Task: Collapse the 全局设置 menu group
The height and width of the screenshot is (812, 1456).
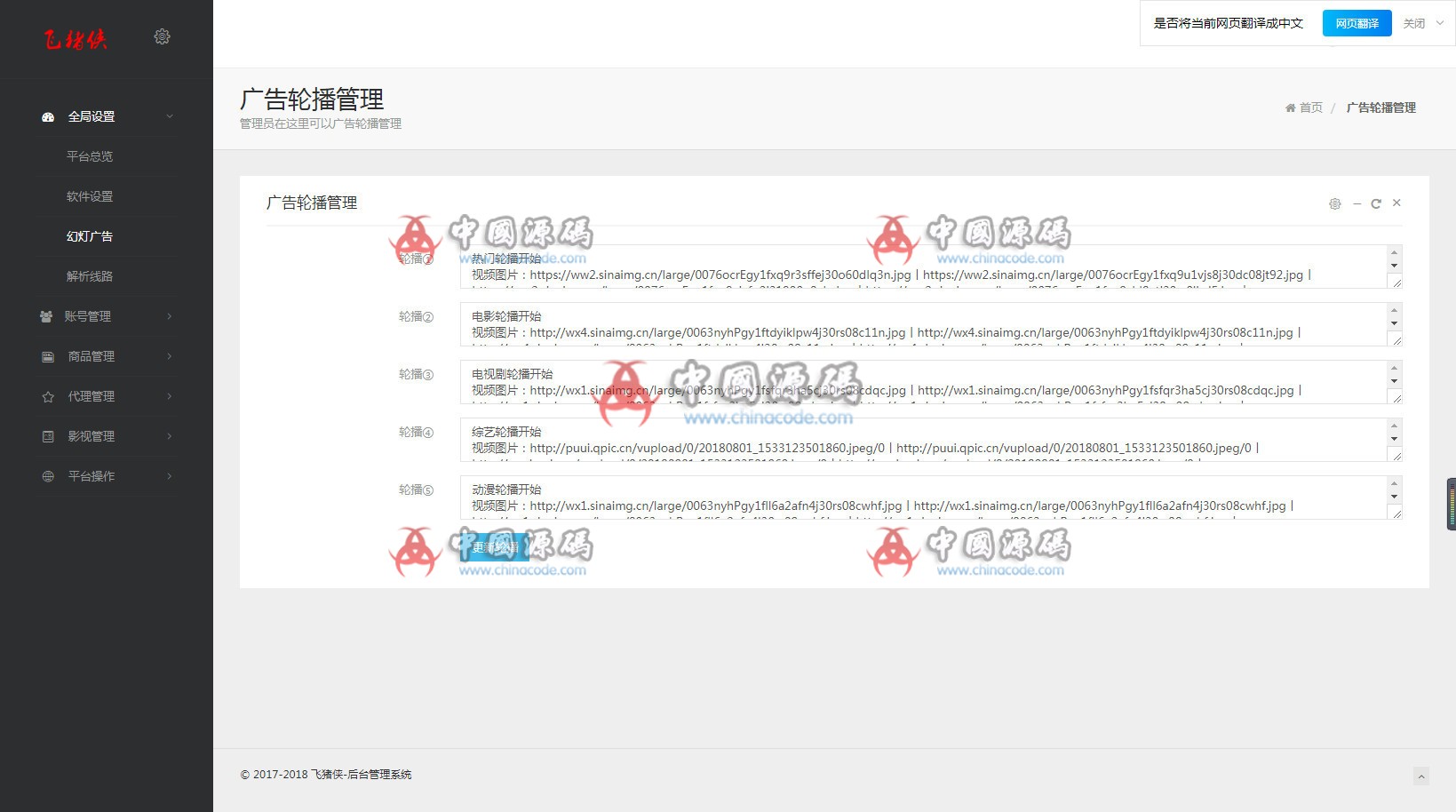Action: tap(170, 116)
